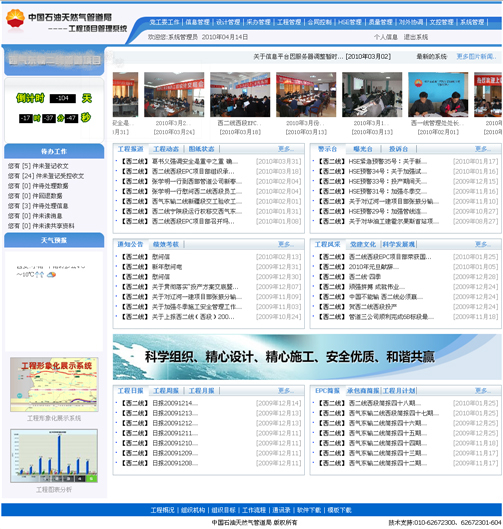The height and width of the screenshot is (529, 503).
Task: Click footer link 组织机构
Action: click(193, 510)
